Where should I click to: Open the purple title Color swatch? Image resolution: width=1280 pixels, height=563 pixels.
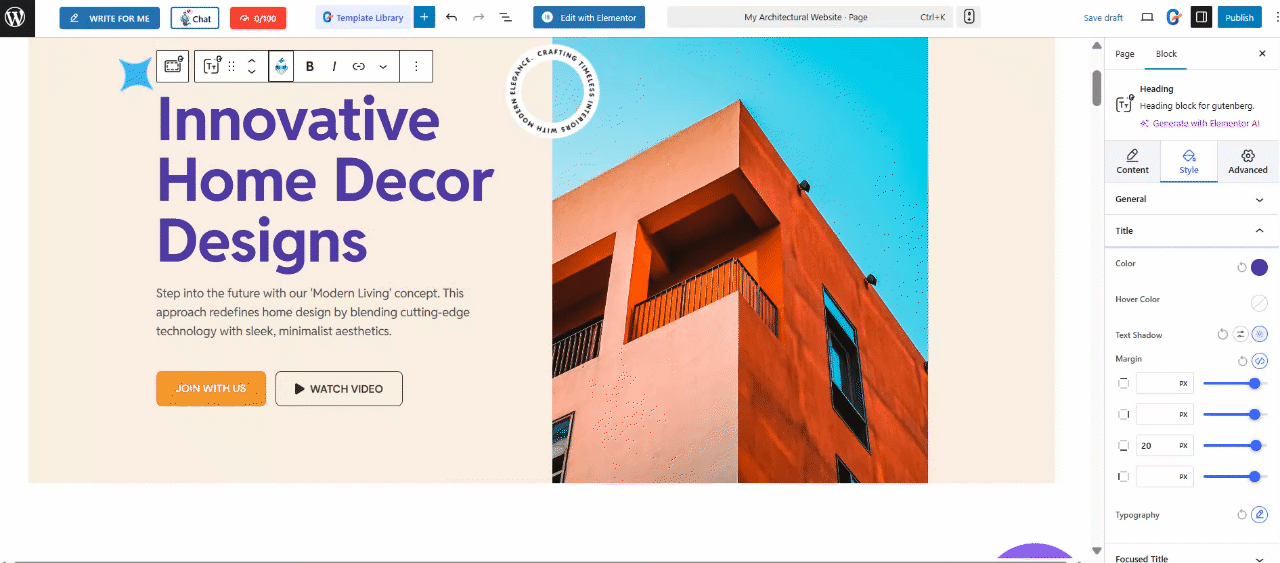pyautogui.click(x=1259, y=267)
